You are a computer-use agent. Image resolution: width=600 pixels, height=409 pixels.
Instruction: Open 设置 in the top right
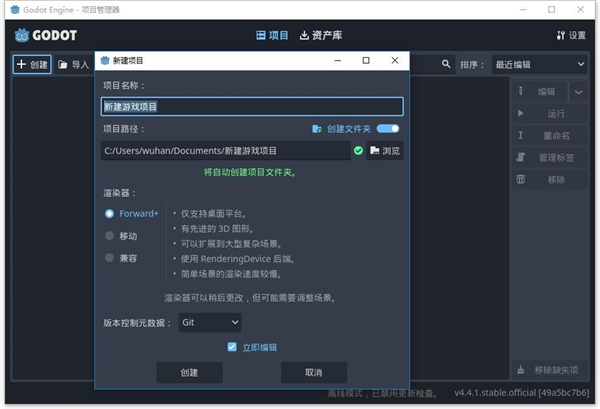571,35
